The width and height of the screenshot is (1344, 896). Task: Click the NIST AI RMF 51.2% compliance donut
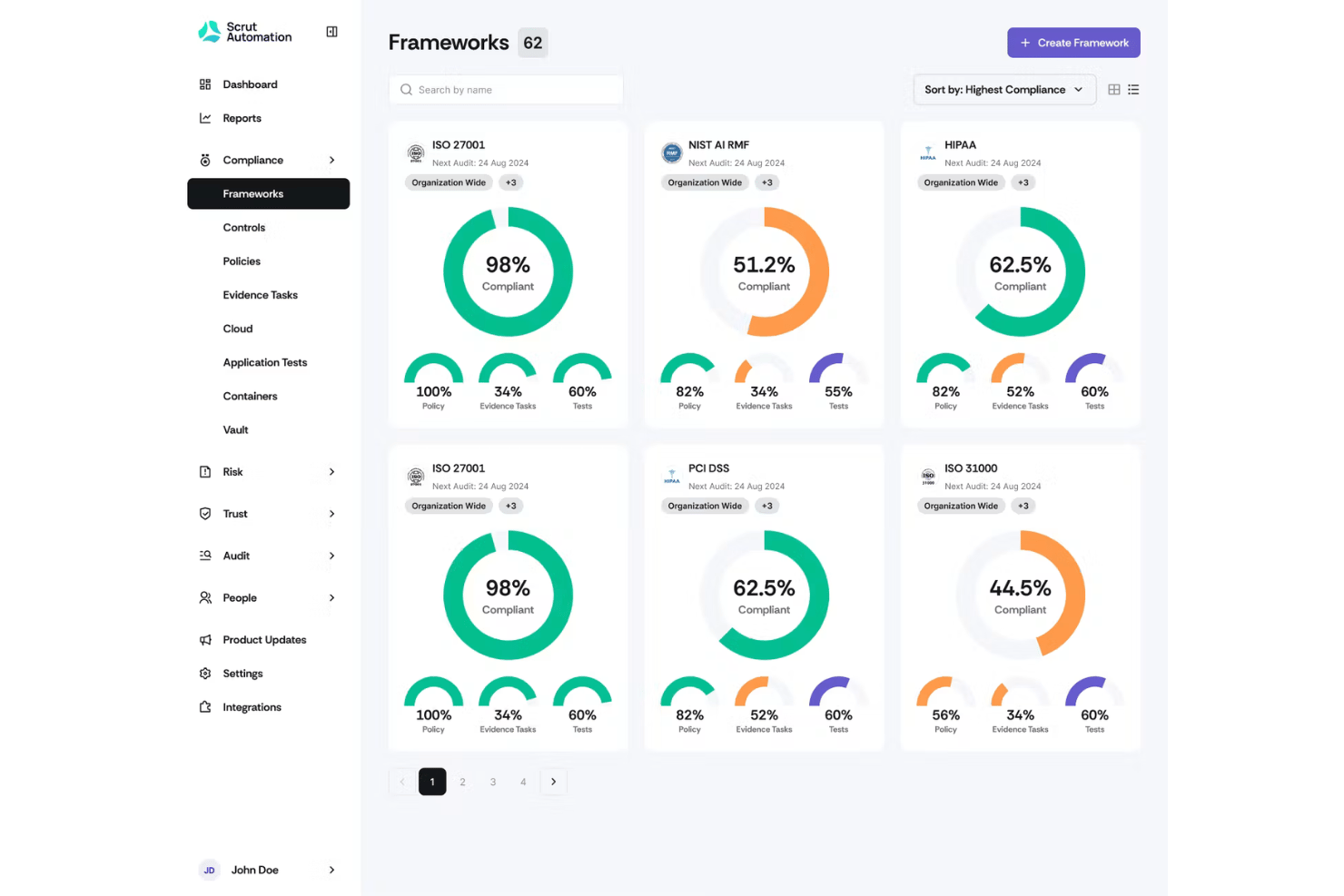(764, 272)
